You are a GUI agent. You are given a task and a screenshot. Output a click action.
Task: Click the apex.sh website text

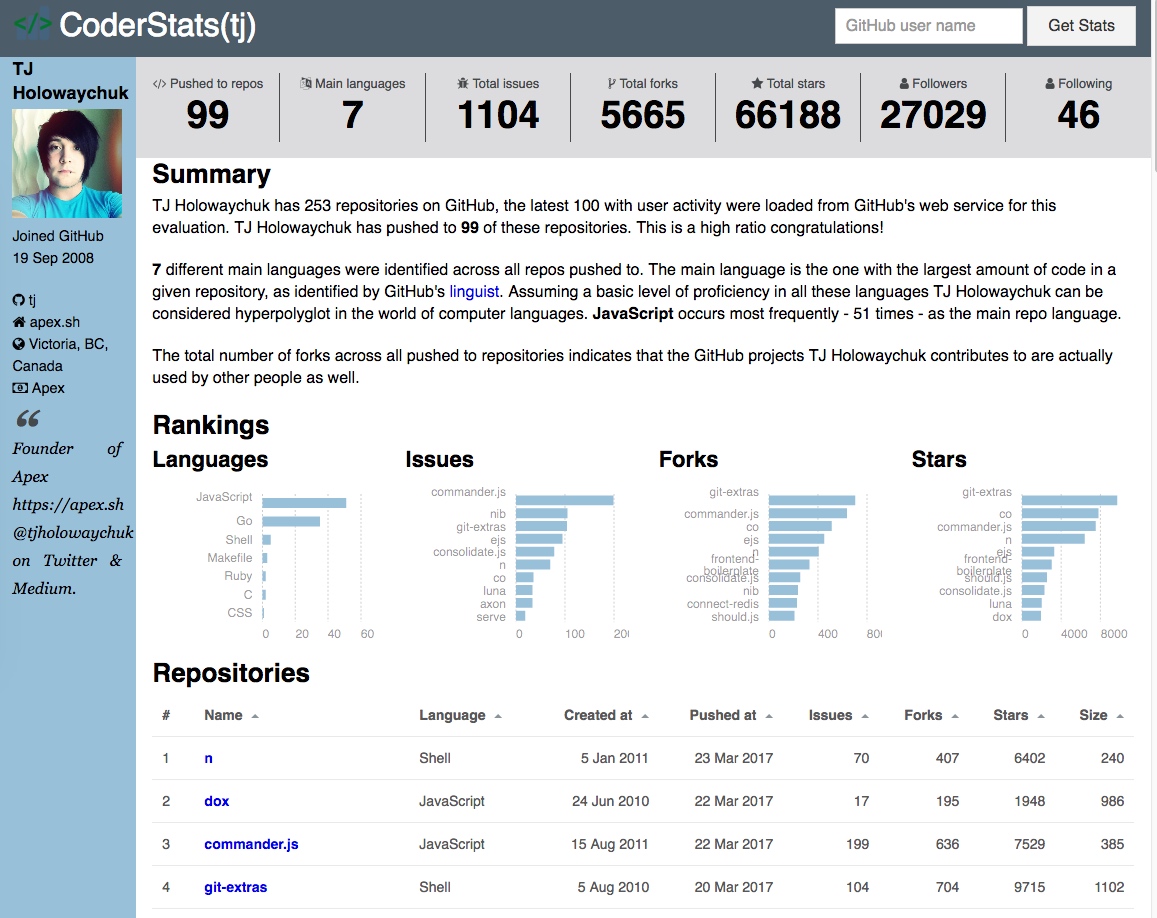coord(55,322)
